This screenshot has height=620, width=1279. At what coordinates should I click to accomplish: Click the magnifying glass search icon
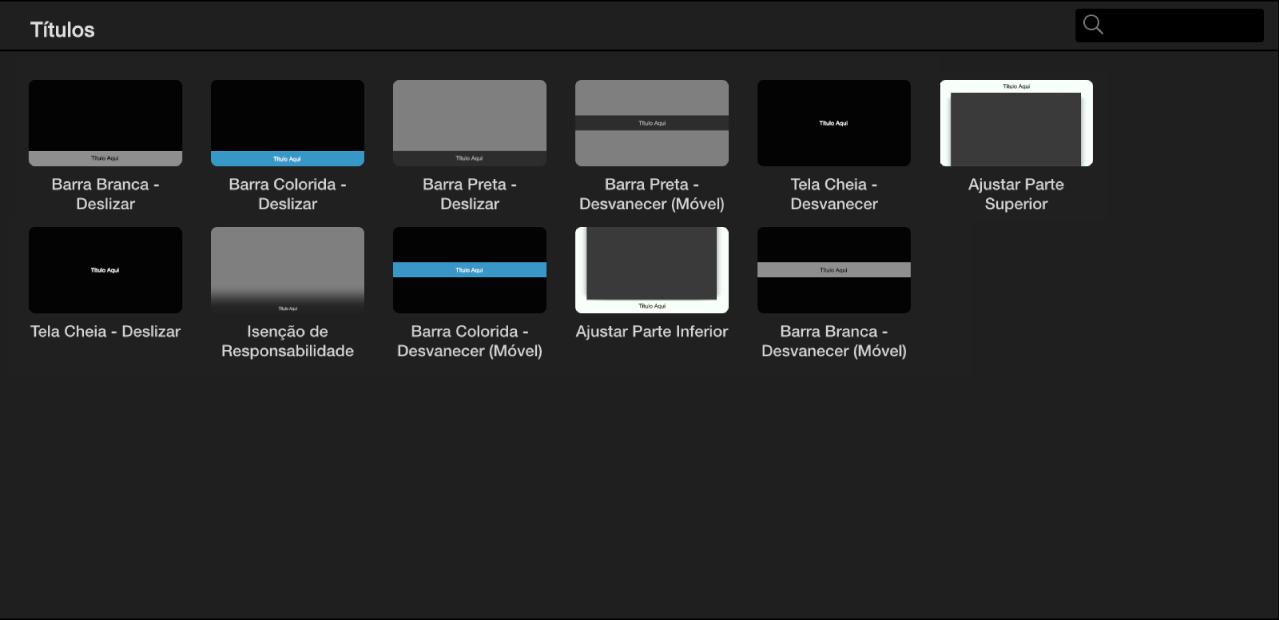(1093, 25)
